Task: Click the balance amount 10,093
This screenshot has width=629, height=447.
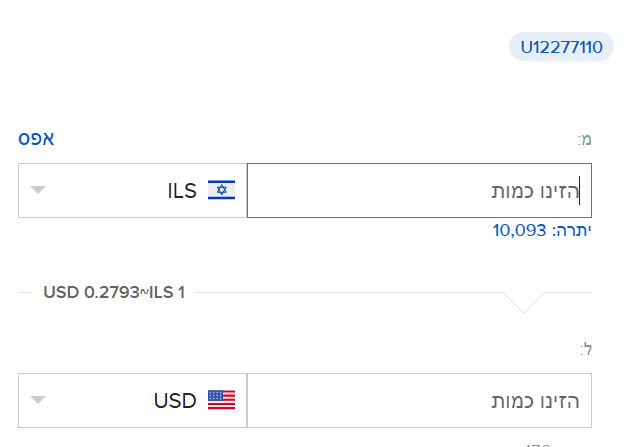Action: pyautogui.click(x=519, y=230)
